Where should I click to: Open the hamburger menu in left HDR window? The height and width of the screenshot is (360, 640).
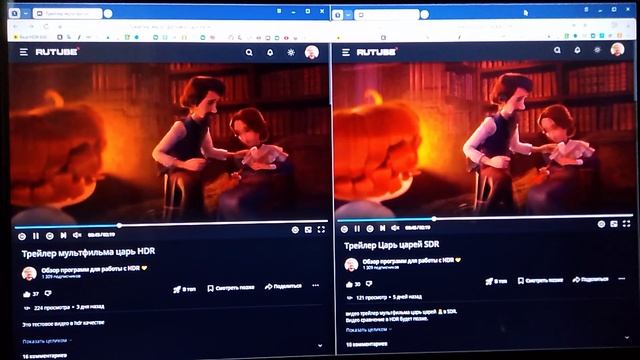(24, 52)
